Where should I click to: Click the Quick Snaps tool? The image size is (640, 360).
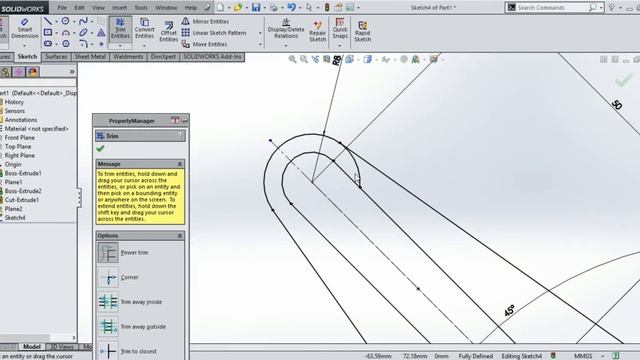coord(340,28)
